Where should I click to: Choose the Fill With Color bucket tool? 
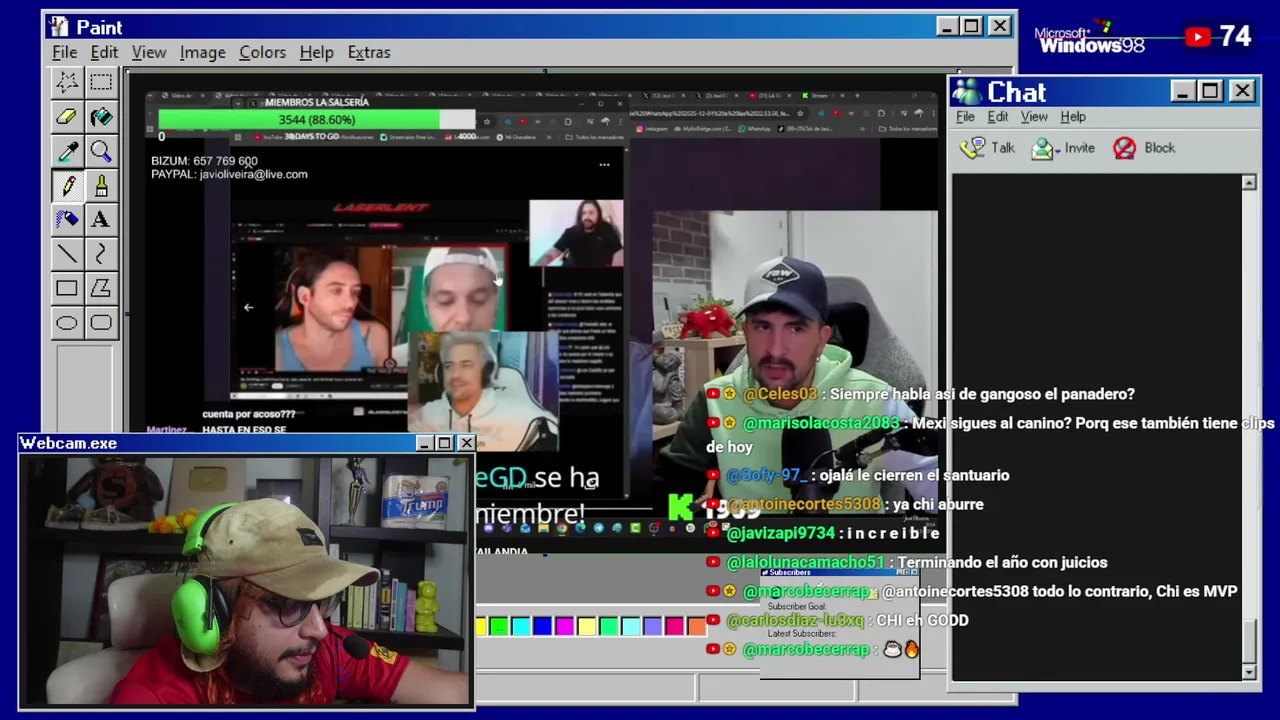[101, 117]
